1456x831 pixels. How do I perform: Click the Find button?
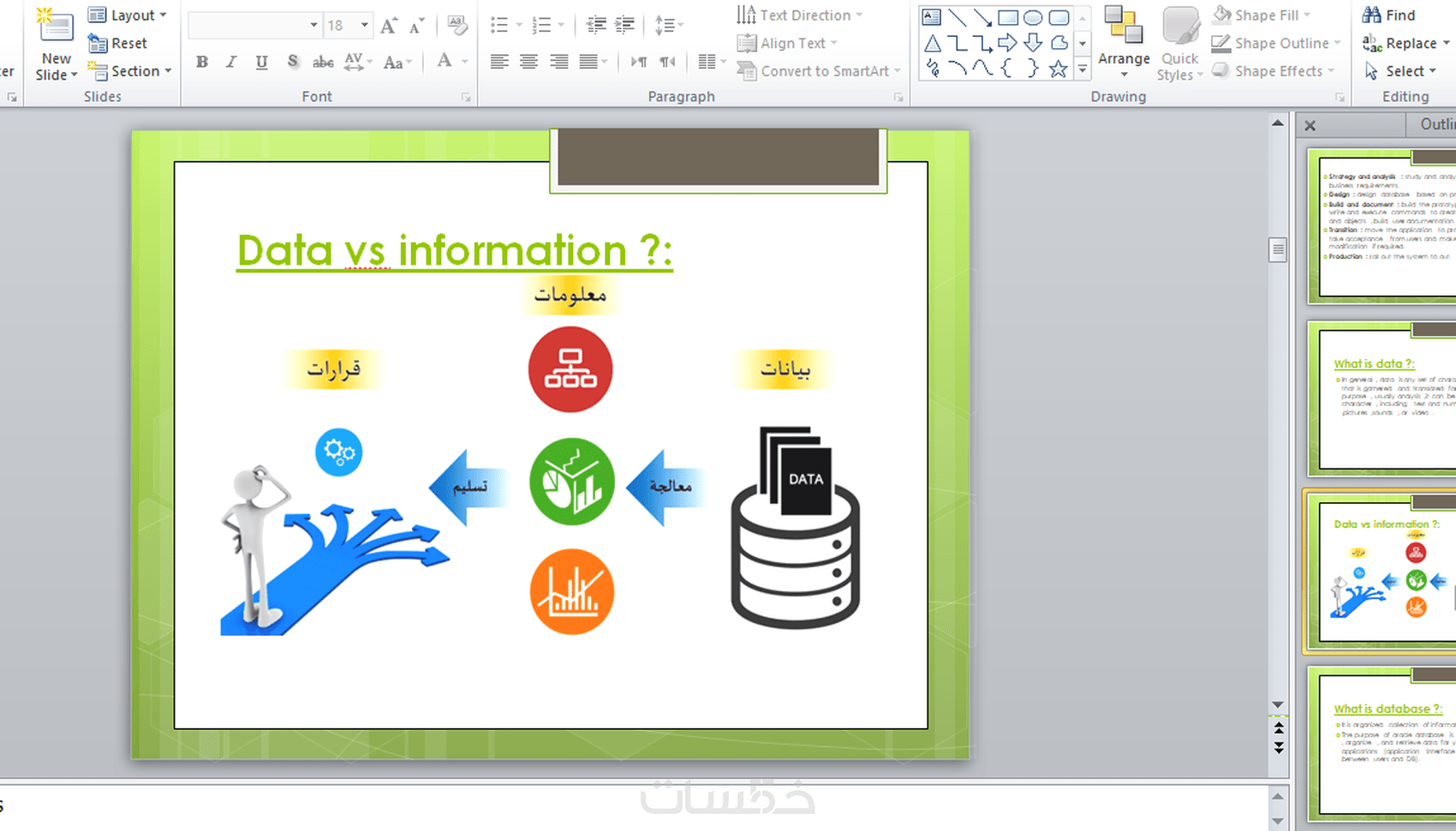pyautogui.click(x=1389, y=15)
